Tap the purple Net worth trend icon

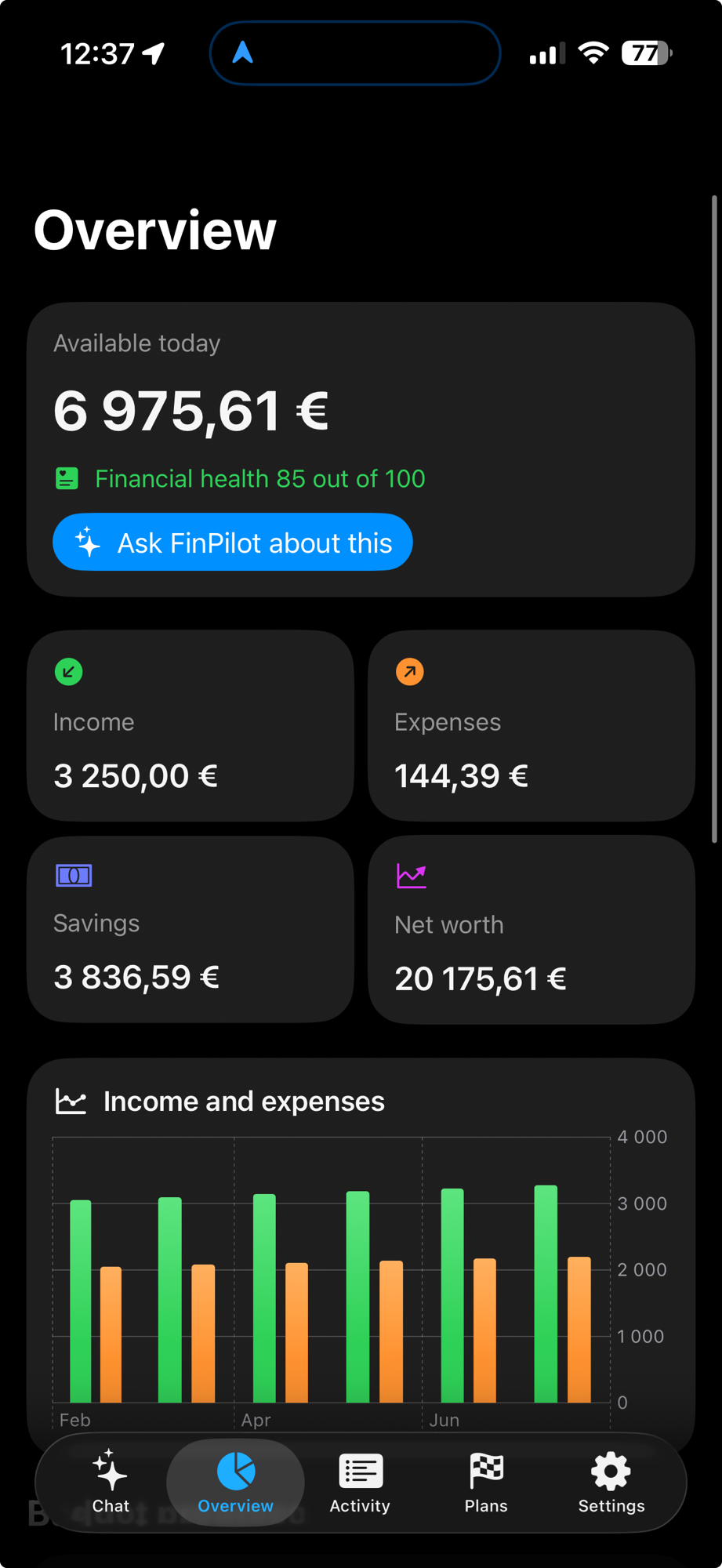pyautogui.click(x=412, y=876)
